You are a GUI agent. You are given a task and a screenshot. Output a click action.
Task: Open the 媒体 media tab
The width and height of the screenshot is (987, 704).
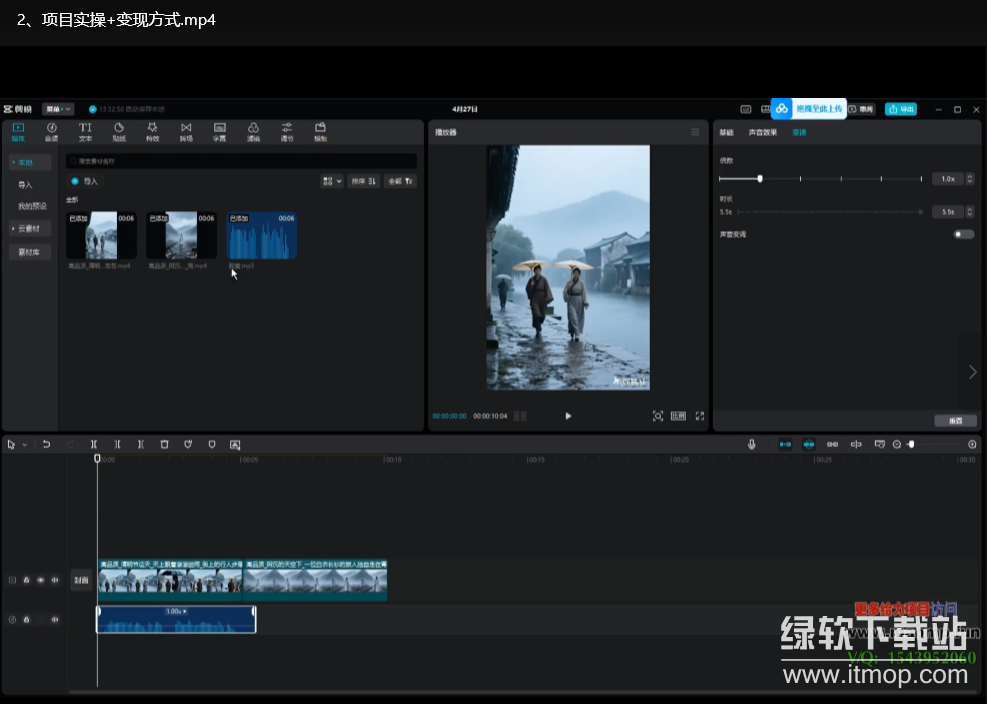tap(18, 132)
